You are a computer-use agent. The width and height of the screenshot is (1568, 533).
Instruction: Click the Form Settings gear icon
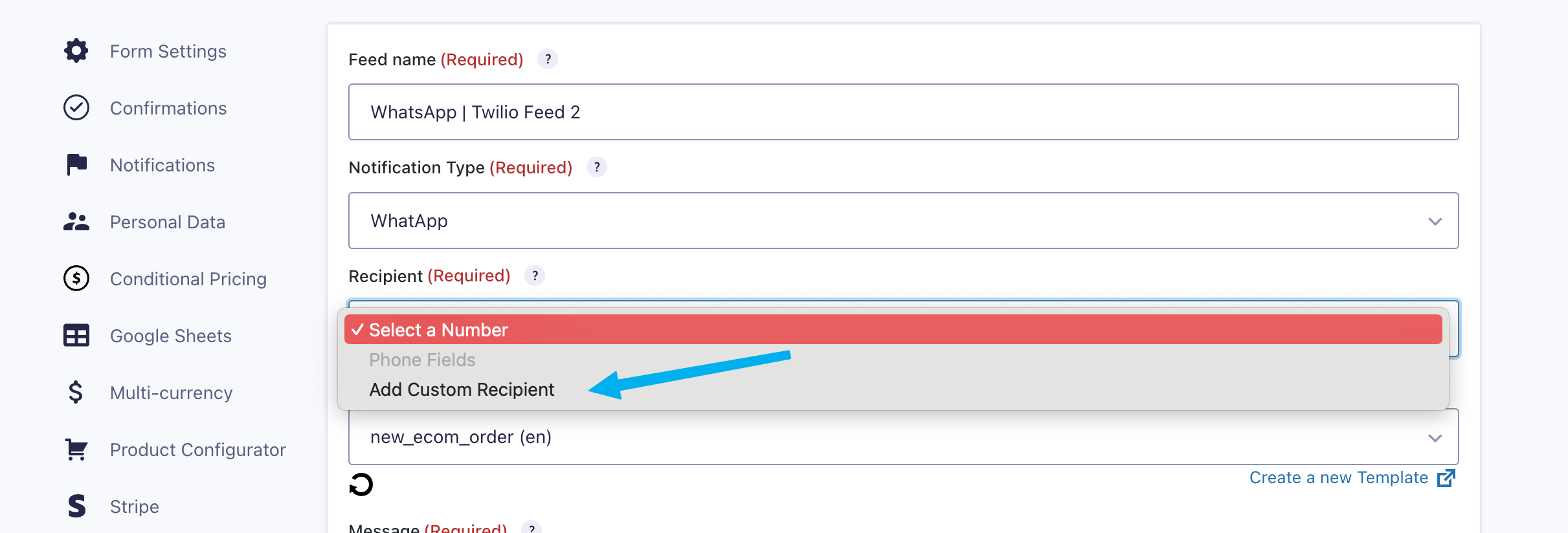(x=76, y=51)
